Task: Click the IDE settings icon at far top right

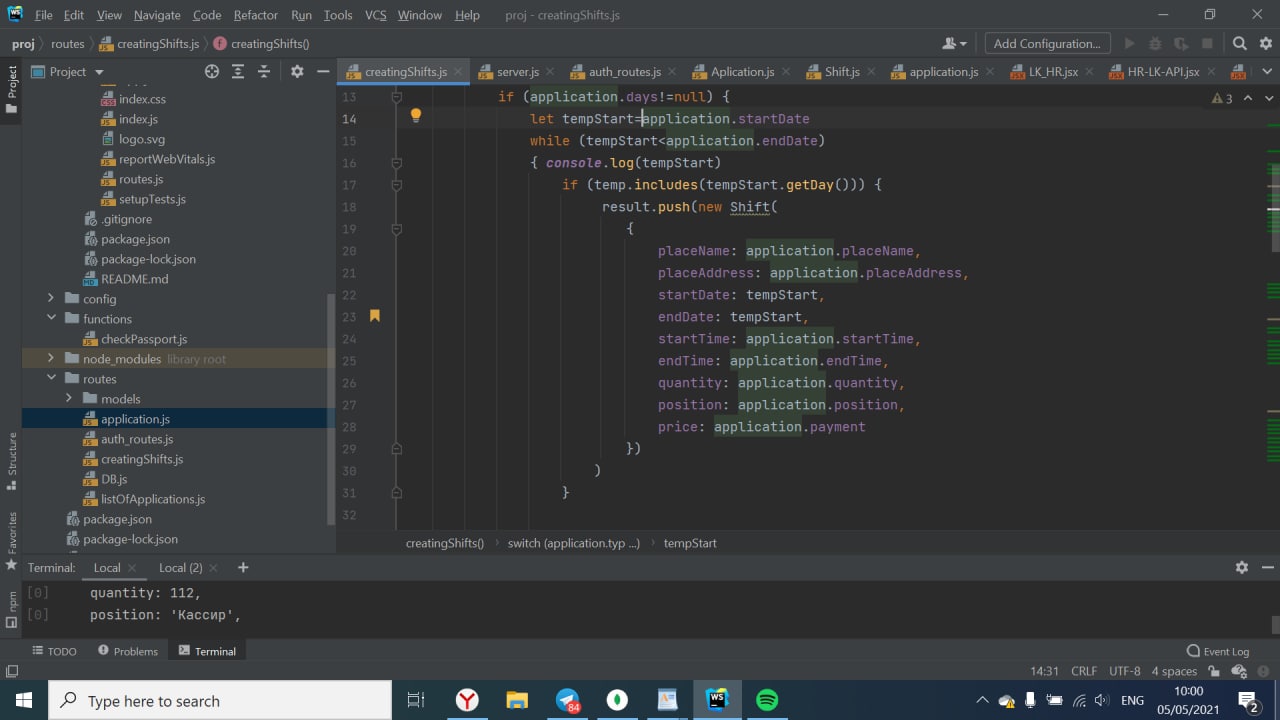Action: [x=1266, y=44]
